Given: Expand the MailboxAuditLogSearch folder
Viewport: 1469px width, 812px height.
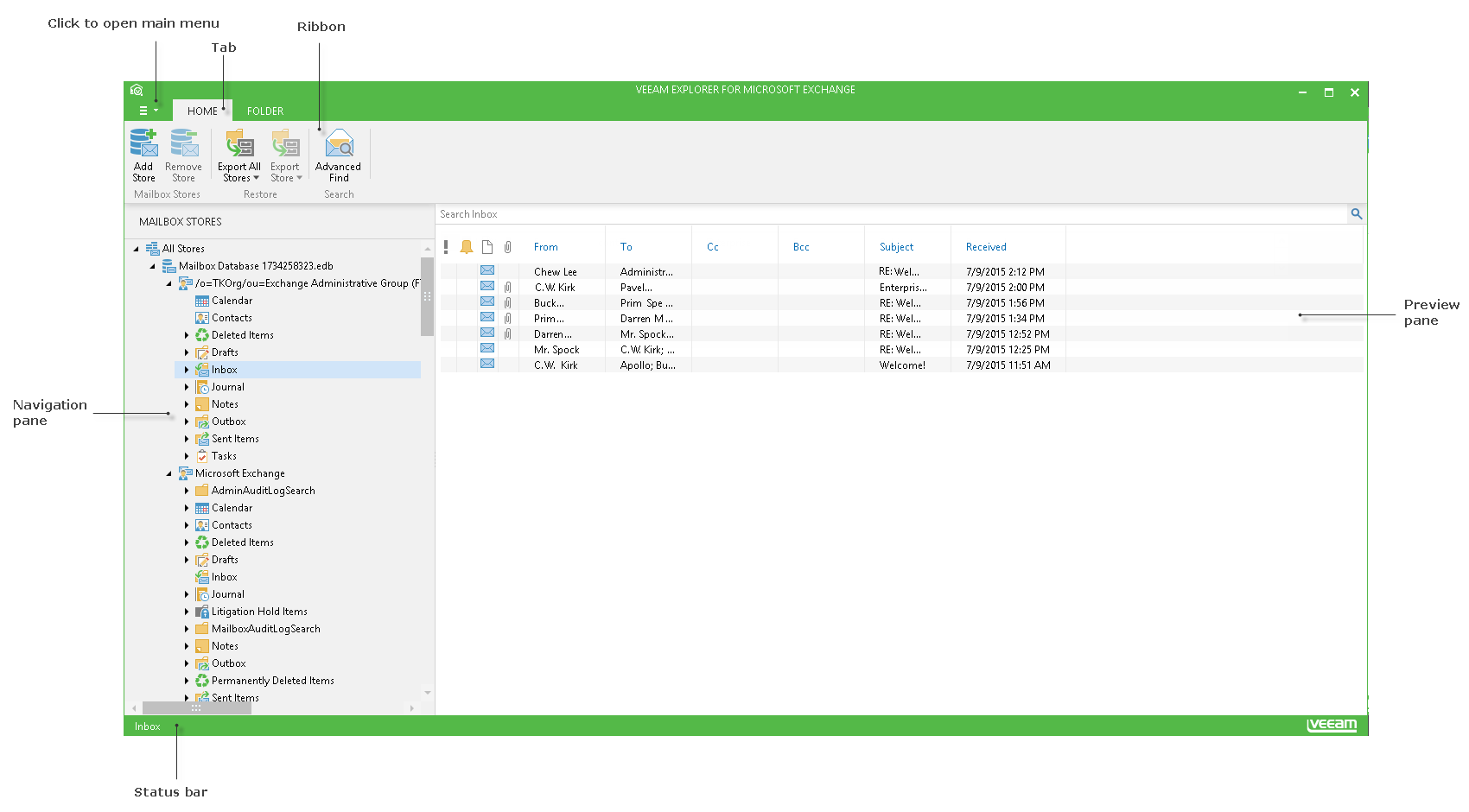Looking at the screenshot, I should pos(187,629).
